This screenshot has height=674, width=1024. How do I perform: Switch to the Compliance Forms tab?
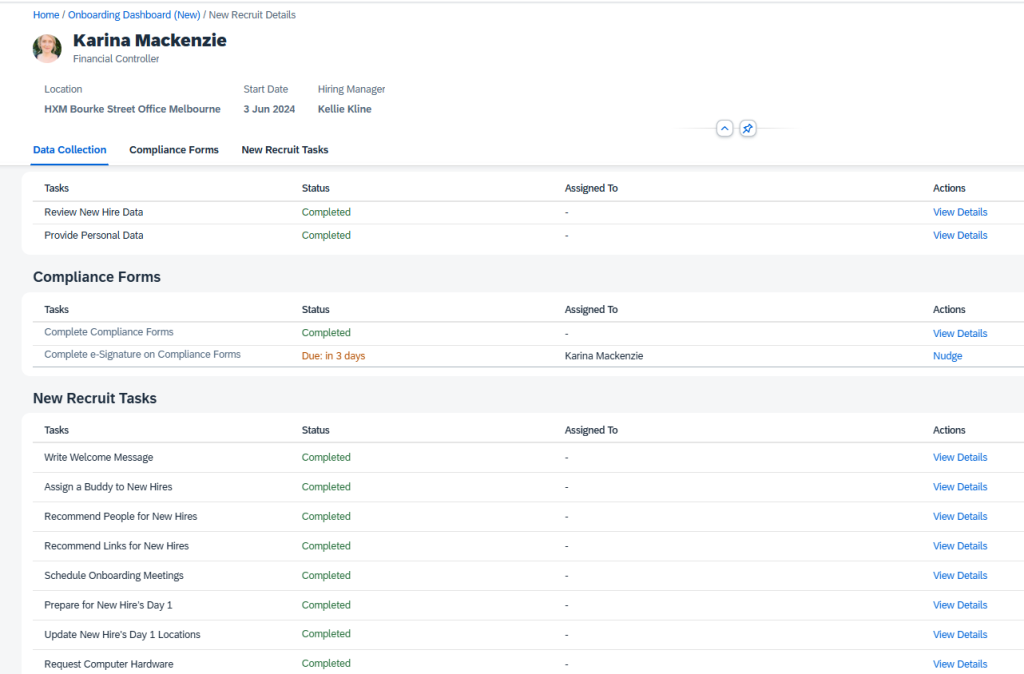coord(174,150)
